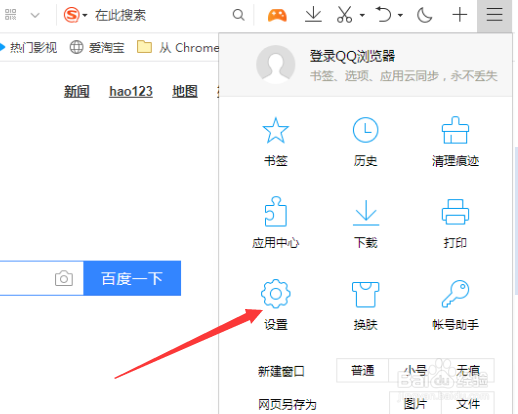Select 无痕 incognito window option
This screenshot has width=518, height=414.
click(468, 370)
